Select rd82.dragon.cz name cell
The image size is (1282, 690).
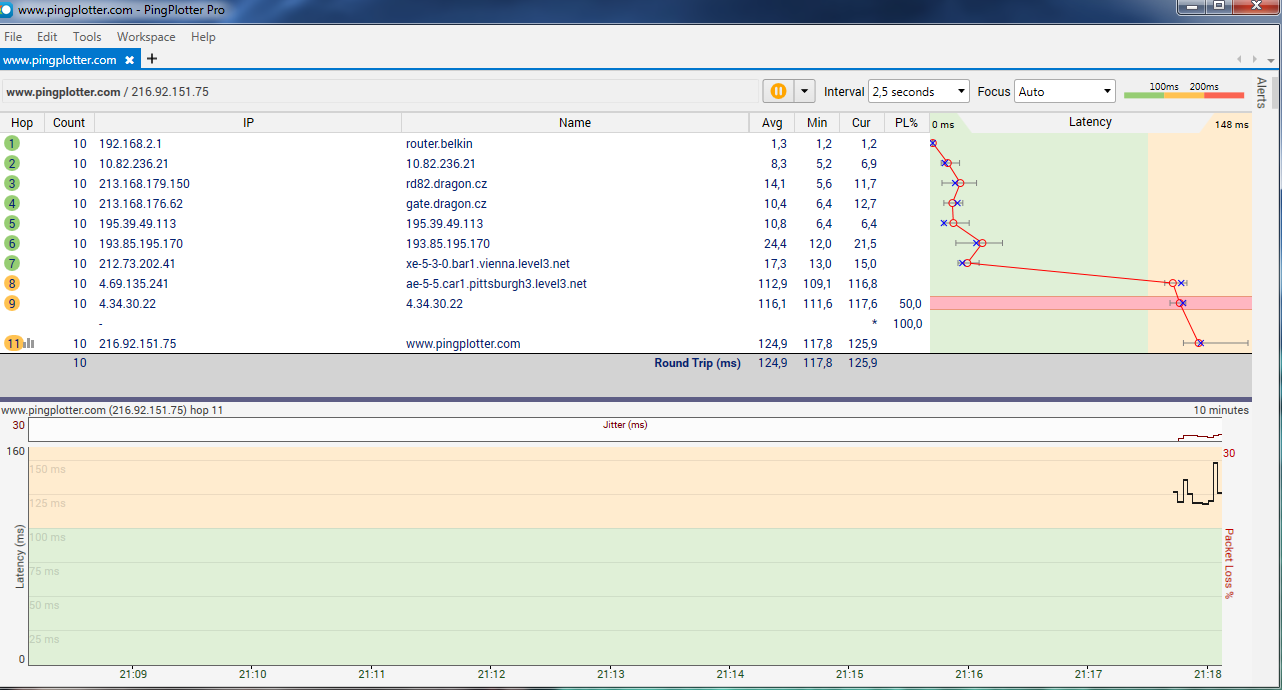pyautogui.click(x=446, y=183)
